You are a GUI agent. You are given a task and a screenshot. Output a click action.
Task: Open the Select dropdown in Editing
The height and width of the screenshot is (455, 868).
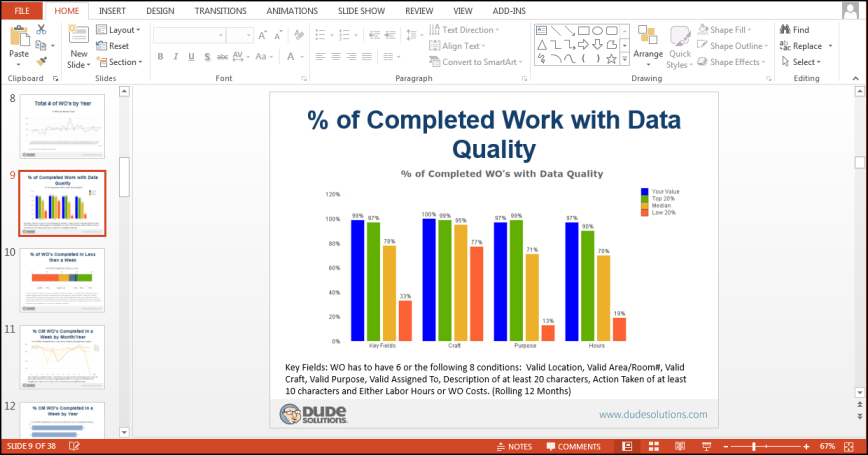tap(802, 62)
